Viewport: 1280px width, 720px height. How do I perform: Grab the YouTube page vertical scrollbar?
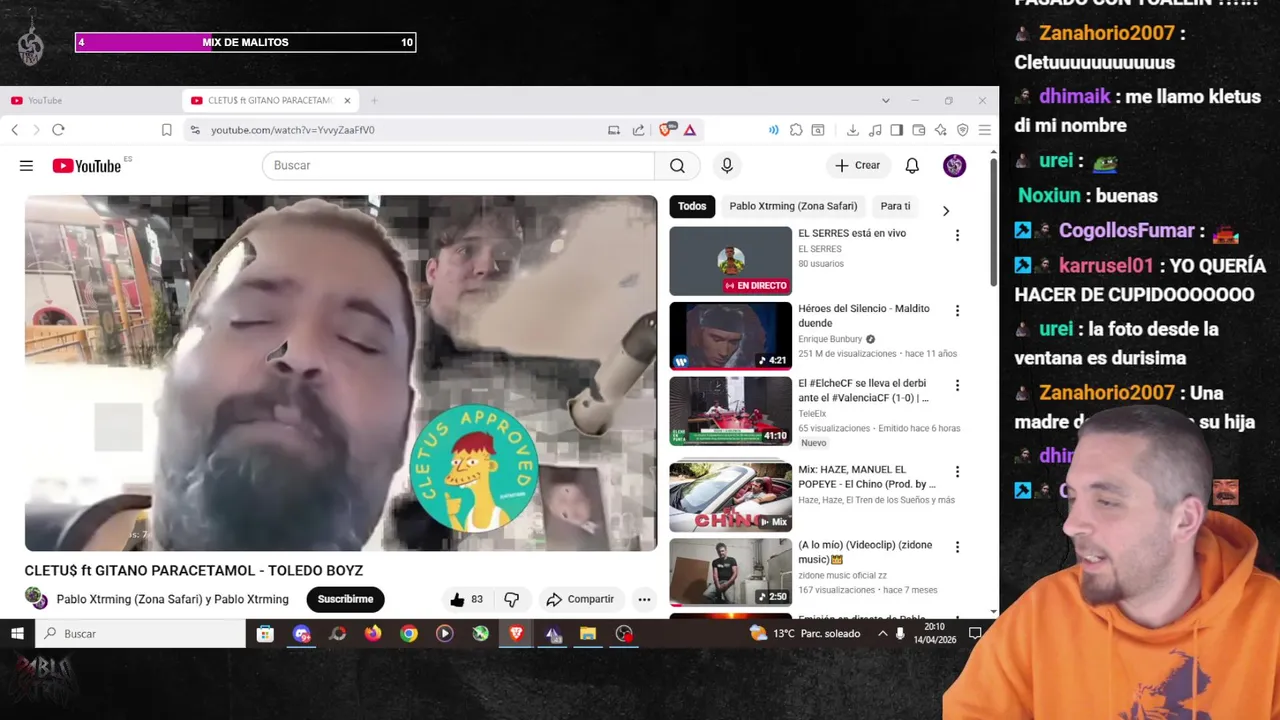coord(993,222)
